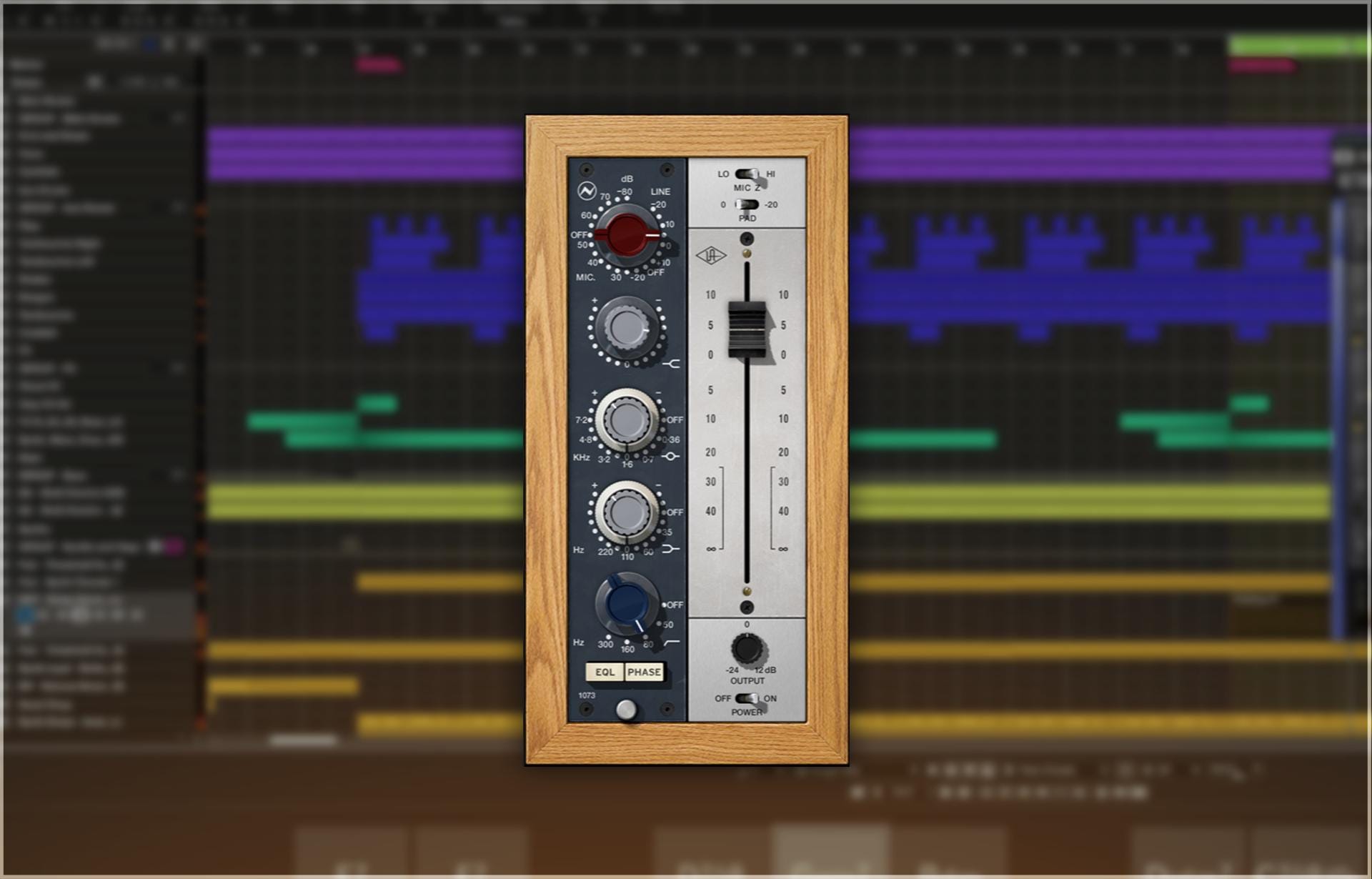Click the low band knob labeled 220 110 60
This screenshot has height=879, width=1372.
[x=627, y=512]
